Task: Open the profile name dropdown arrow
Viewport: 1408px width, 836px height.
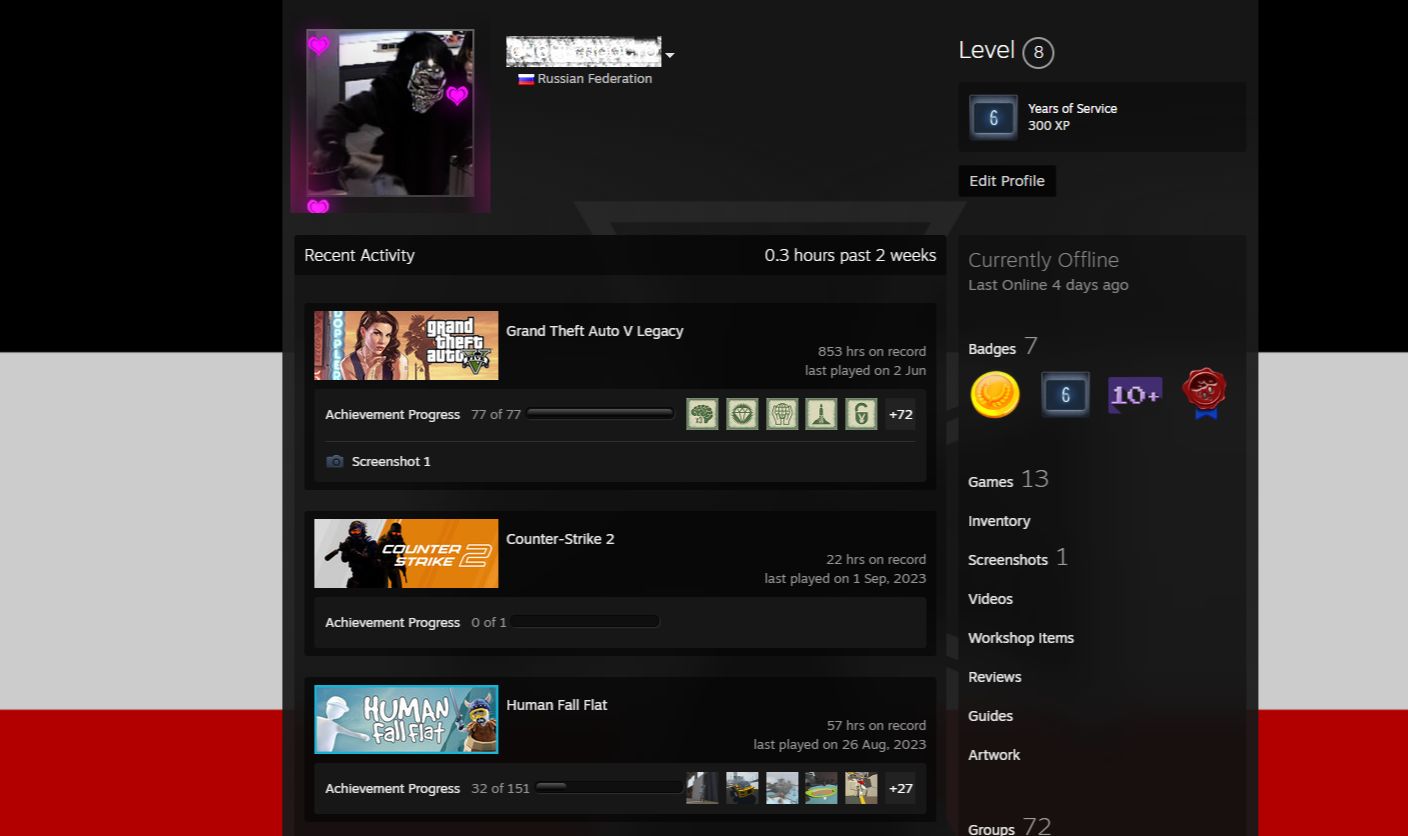Action: [x=670, y=55]
